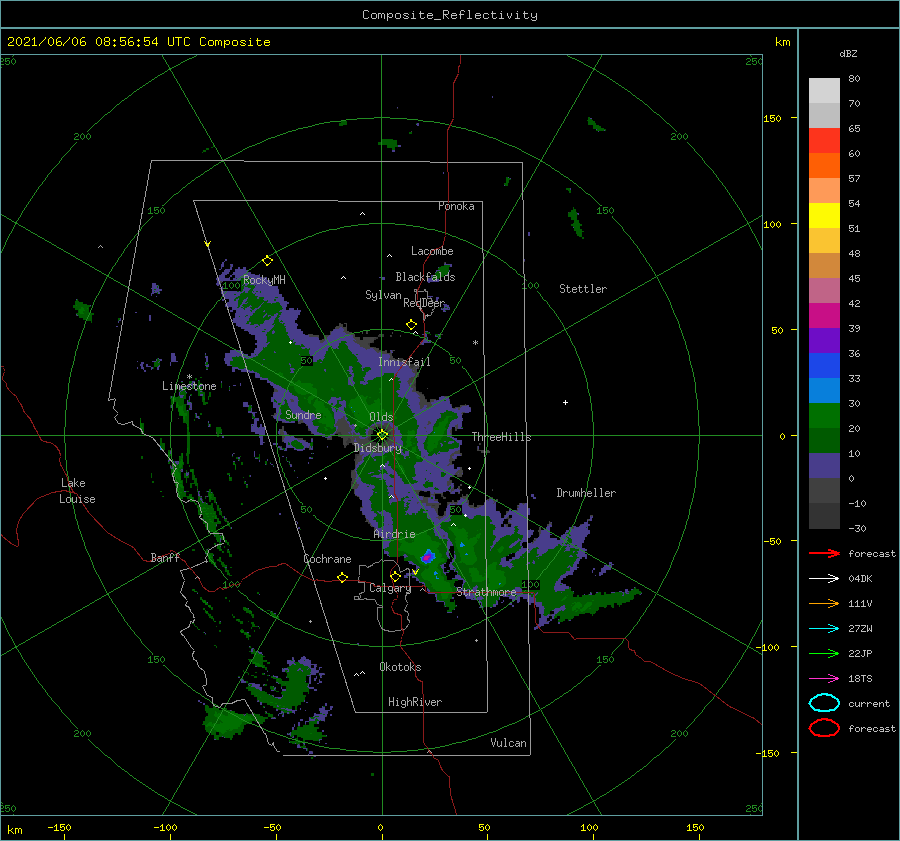900x841 pixels.
Task: Click the Banff label
Action: pyautogui.click(x=165, y=557)
